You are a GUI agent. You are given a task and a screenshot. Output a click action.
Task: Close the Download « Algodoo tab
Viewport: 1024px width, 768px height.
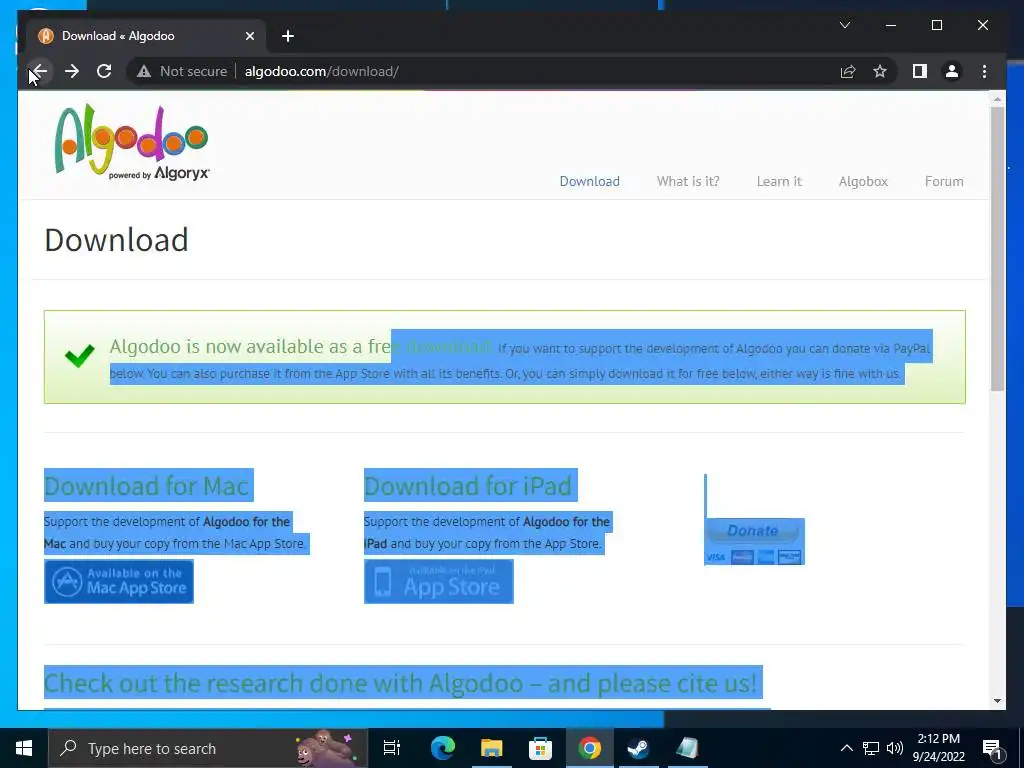pyautogui.click(x=249, y=36)
